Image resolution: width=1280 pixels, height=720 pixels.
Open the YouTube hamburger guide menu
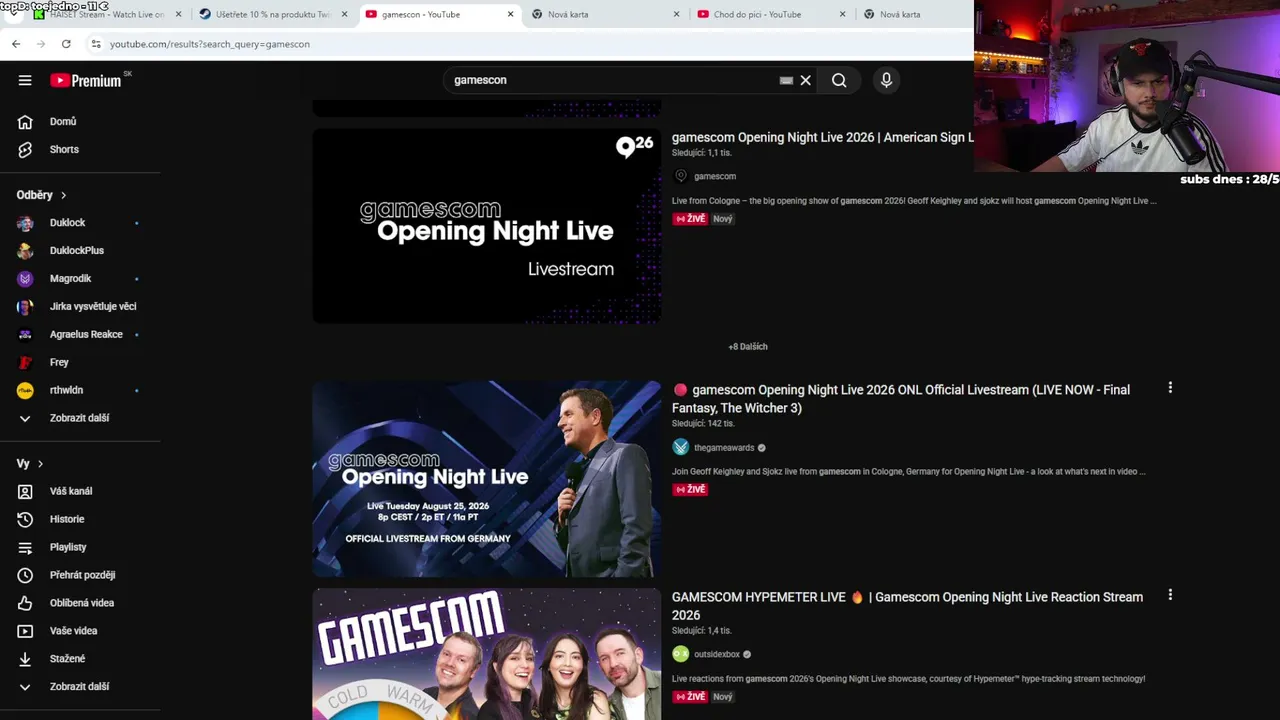(x=25, y=80)
